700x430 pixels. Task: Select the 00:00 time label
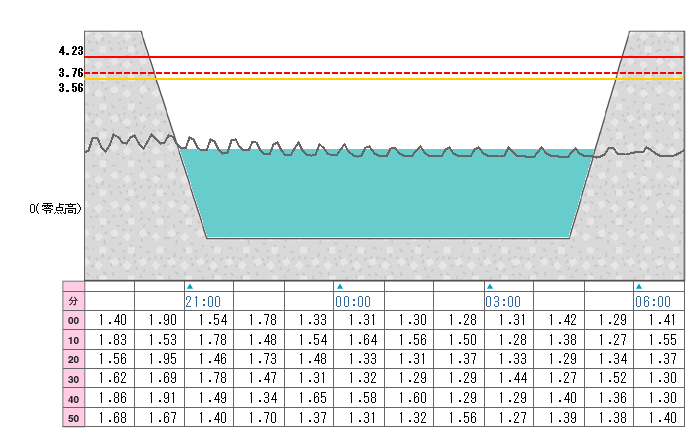click(x=353, y=302)
